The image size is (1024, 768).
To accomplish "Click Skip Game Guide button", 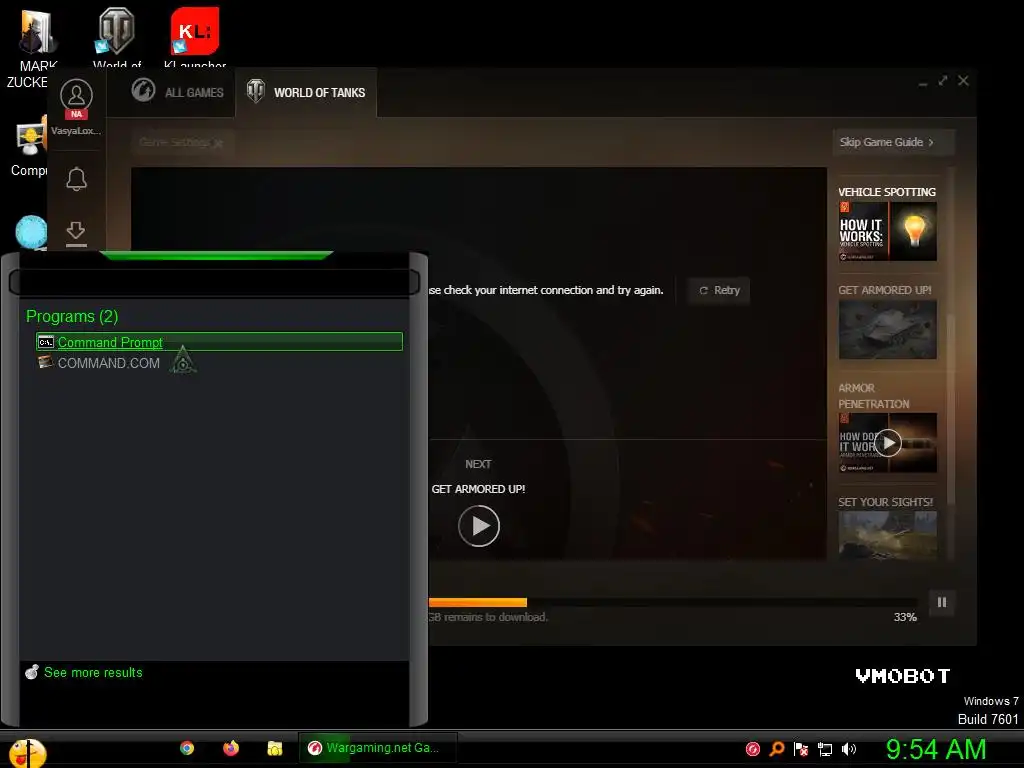I will 893,142.
